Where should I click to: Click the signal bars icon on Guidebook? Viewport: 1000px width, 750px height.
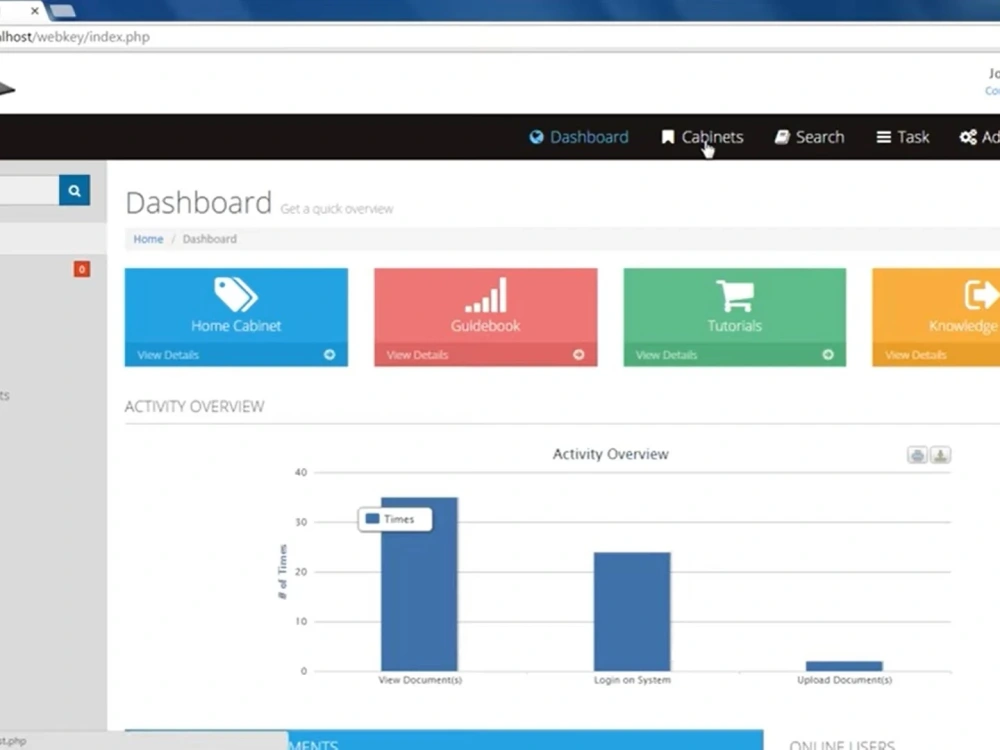point(485,295)
